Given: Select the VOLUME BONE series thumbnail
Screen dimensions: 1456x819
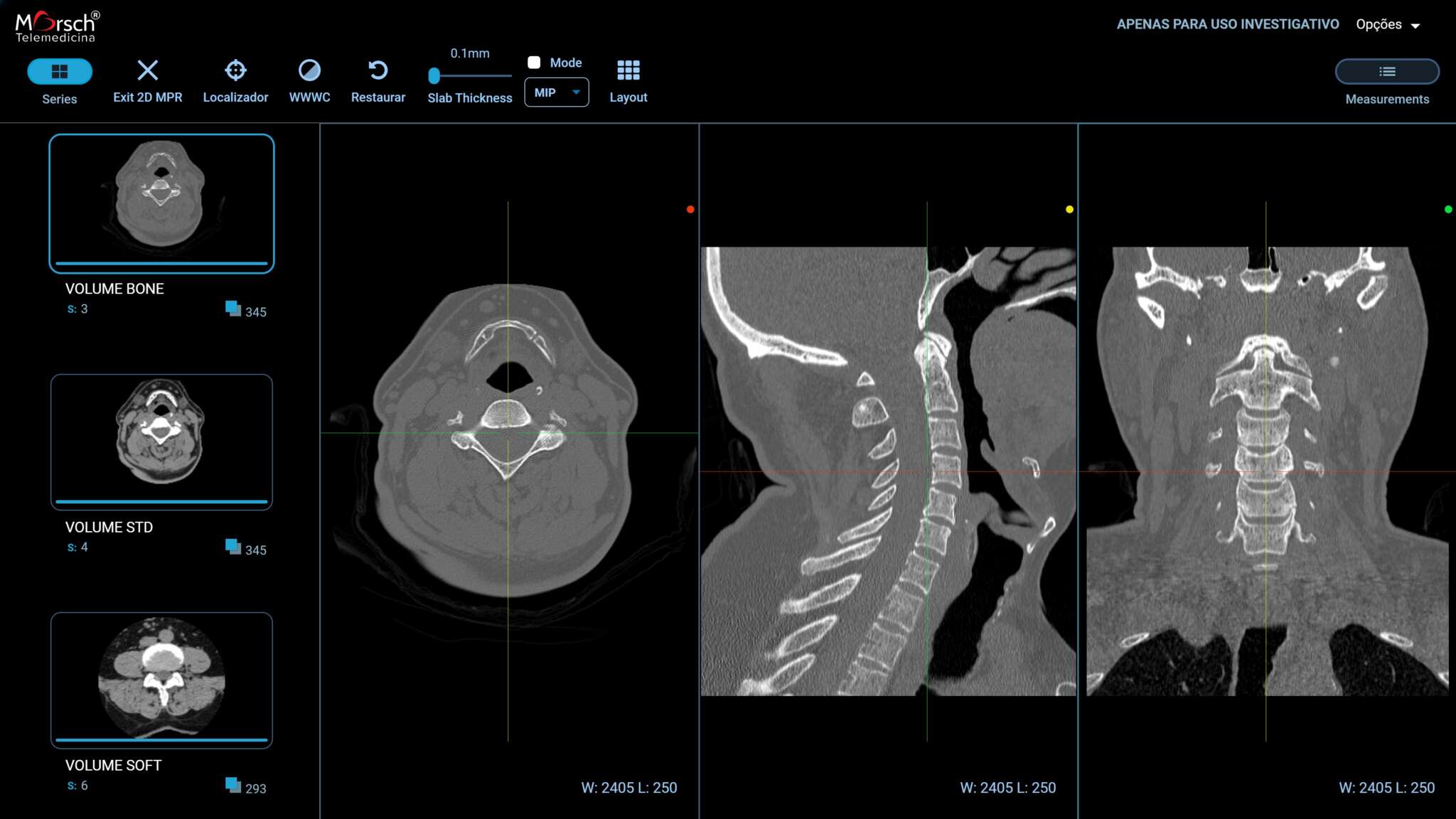Looking at the screenshot, I should click(161, 203).
